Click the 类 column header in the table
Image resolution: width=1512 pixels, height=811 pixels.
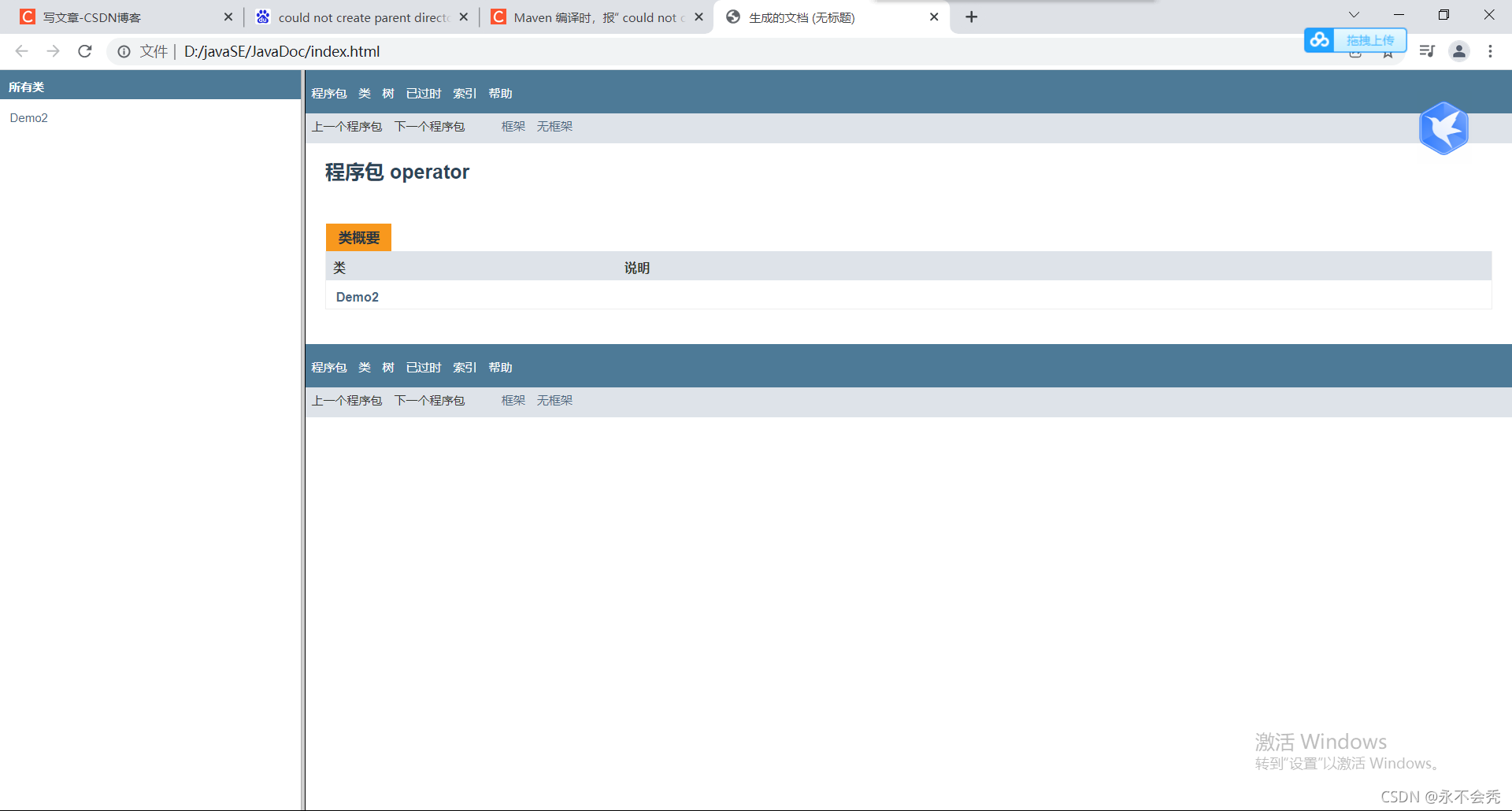pyautogui.click(x=339, y=268)
